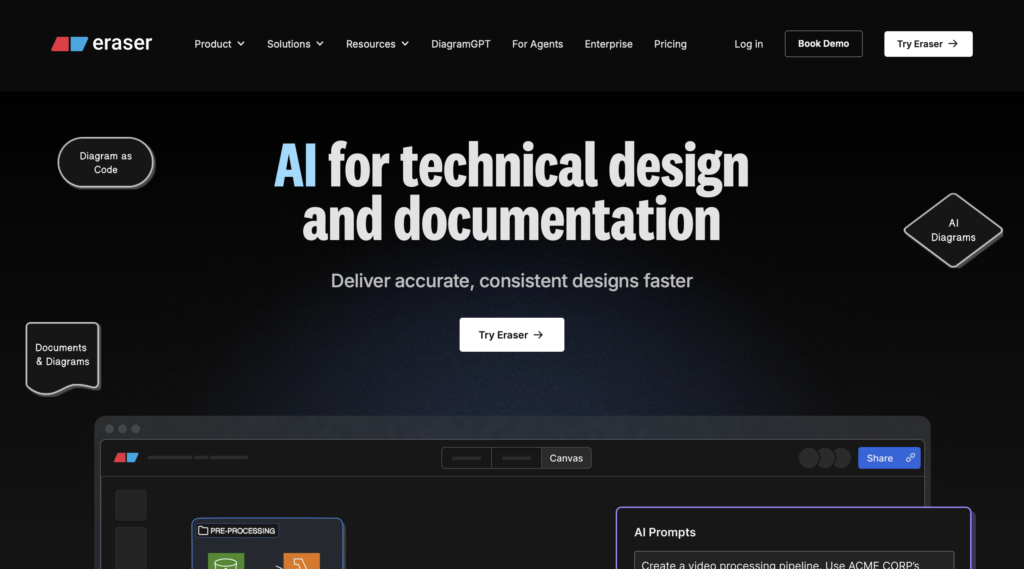
Task: Click Try Eraser button in header
Action: tap(928, 44)
